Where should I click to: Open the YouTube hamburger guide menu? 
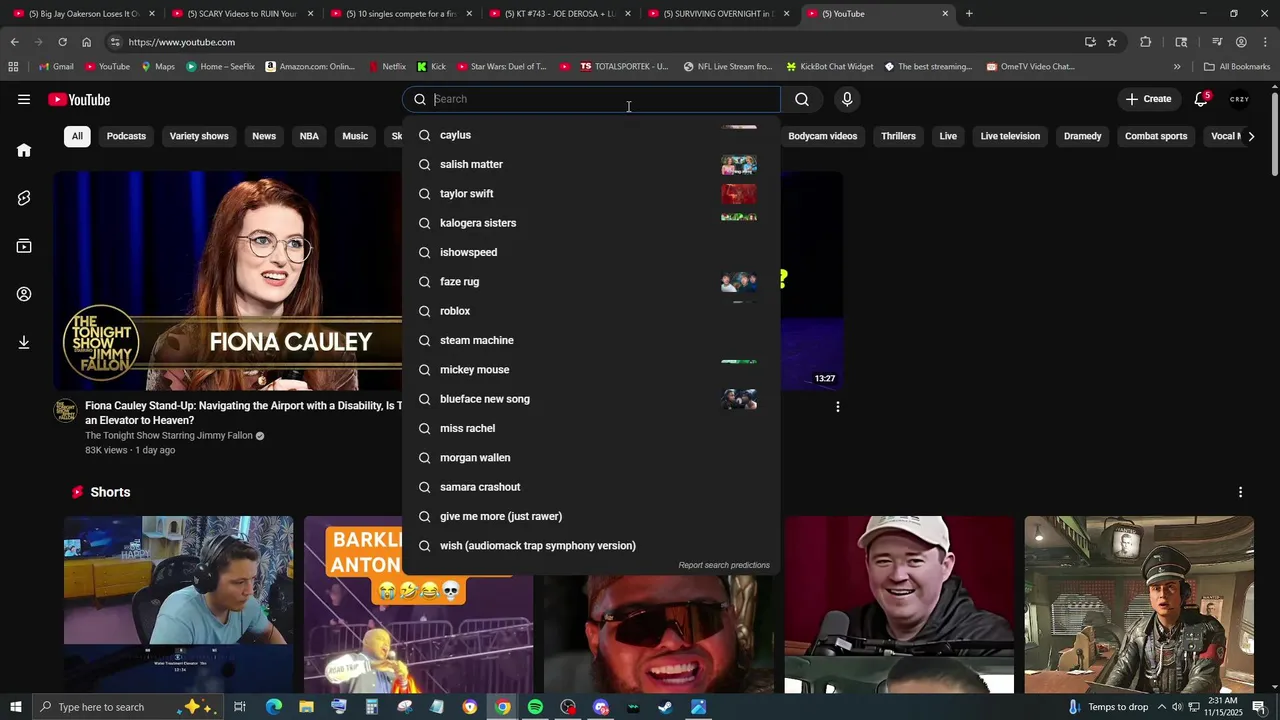pos(24,99)
